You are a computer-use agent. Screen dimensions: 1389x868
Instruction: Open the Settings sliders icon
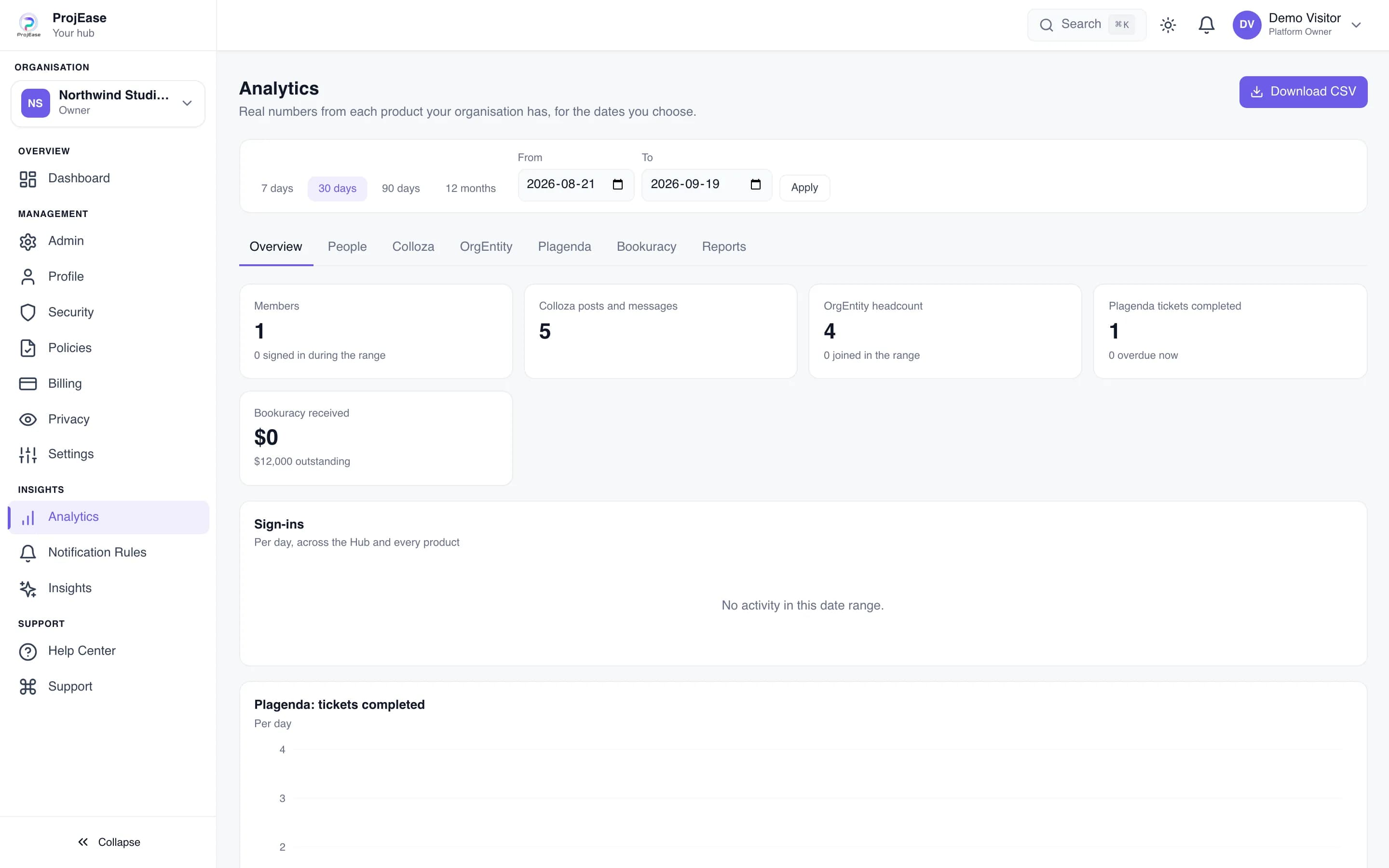click(27, 455)
